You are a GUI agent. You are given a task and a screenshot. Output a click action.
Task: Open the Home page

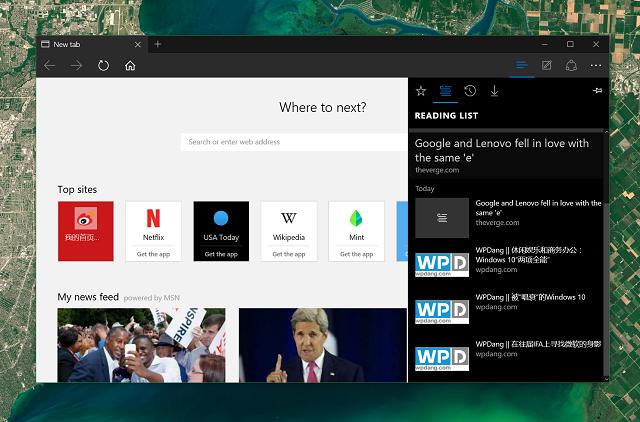click(x=130, y=65)
